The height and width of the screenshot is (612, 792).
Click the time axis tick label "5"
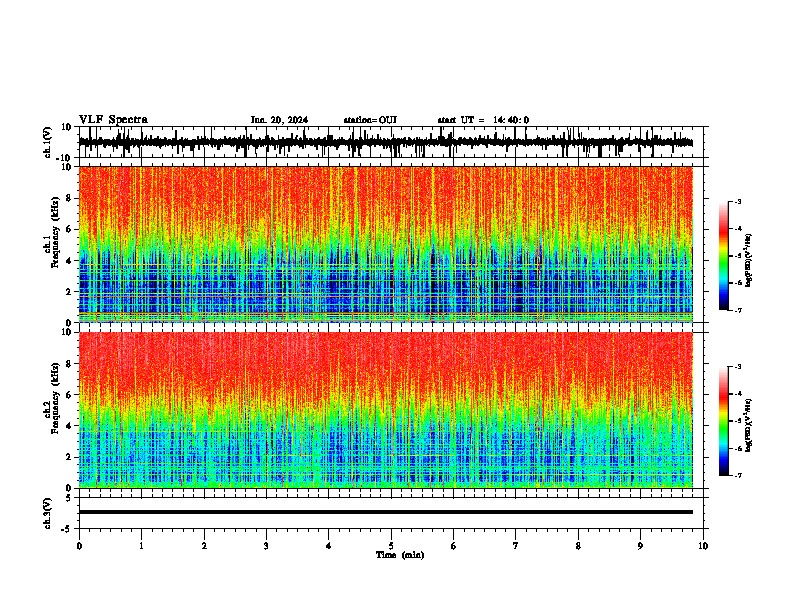(391, 546)
